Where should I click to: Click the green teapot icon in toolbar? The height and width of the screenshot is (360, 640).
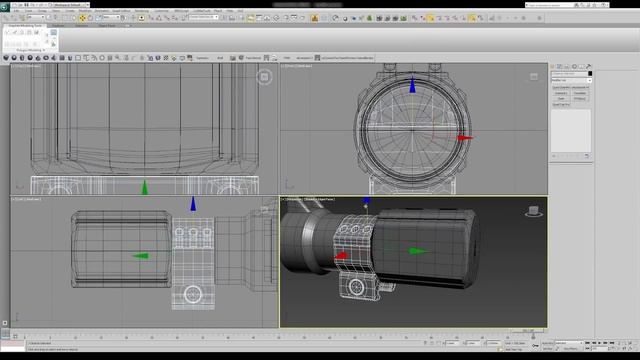click(x=369, y=18)
